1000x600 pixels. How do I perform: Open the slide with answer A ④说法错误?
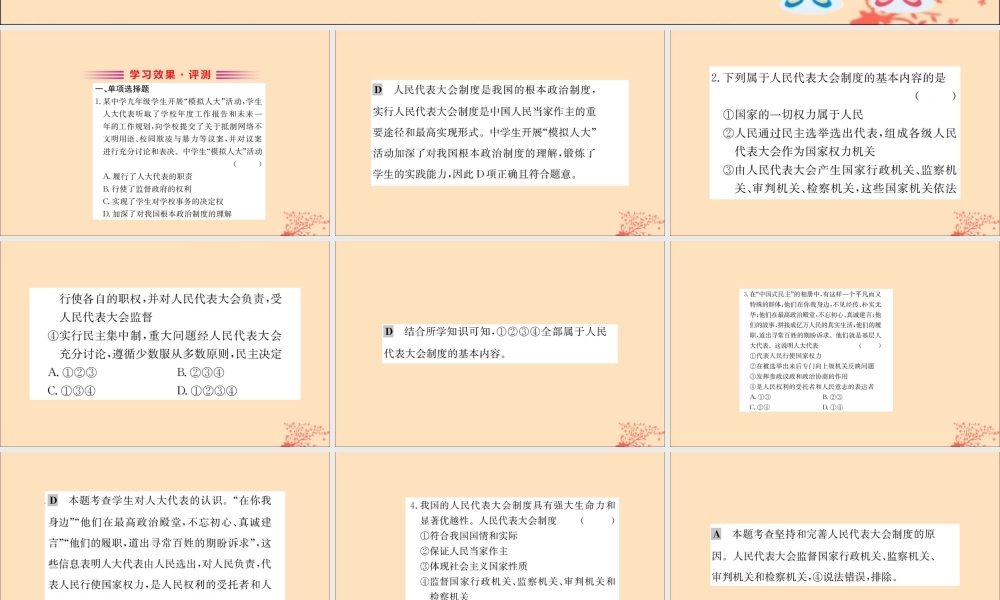(x=835, y=526)
